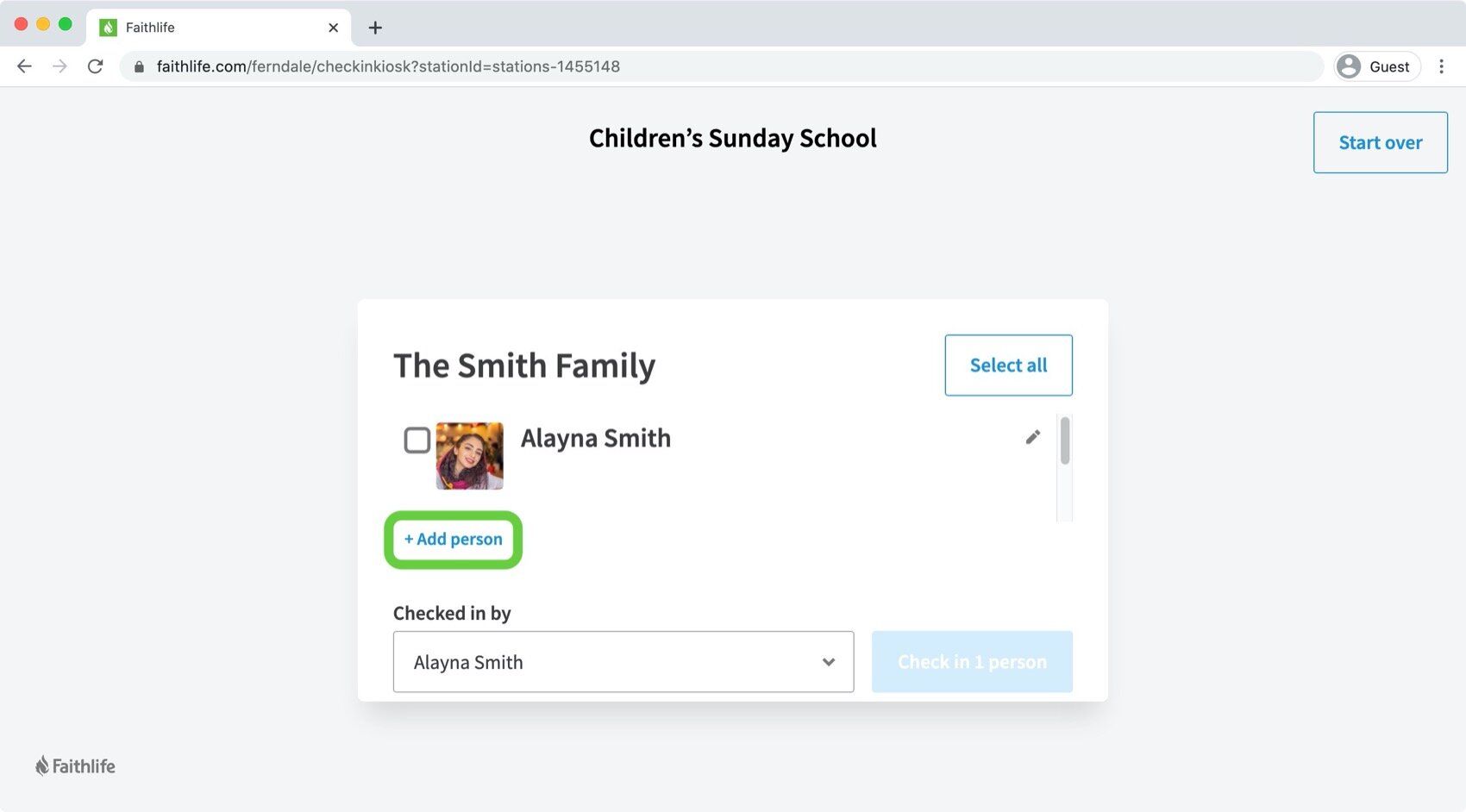The image size is (1466, 812).
Task: Tick the checkbox next to Alayna Smith
Action: [417, 440]
